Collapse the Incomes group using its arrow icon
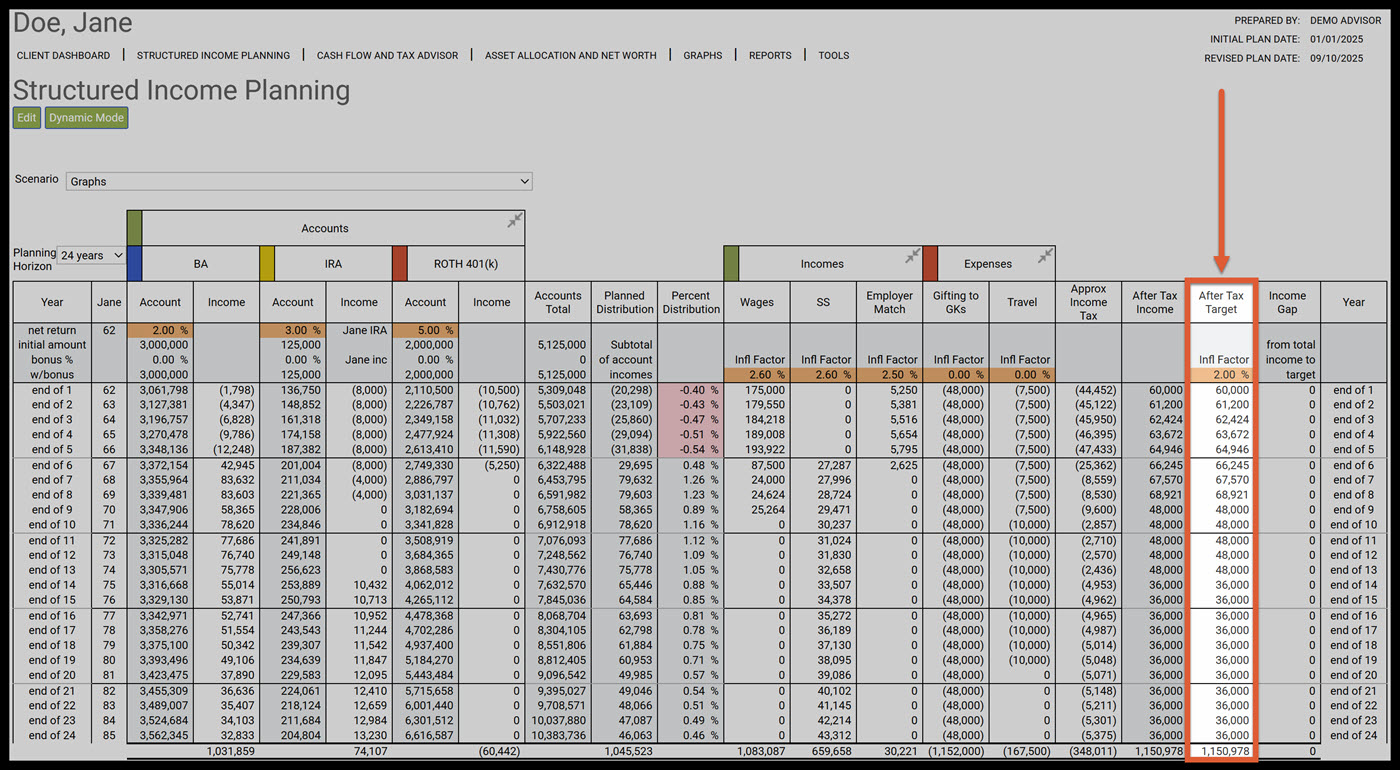The height and width of the screenshot is (770, 1400). [x=912, y=256]
